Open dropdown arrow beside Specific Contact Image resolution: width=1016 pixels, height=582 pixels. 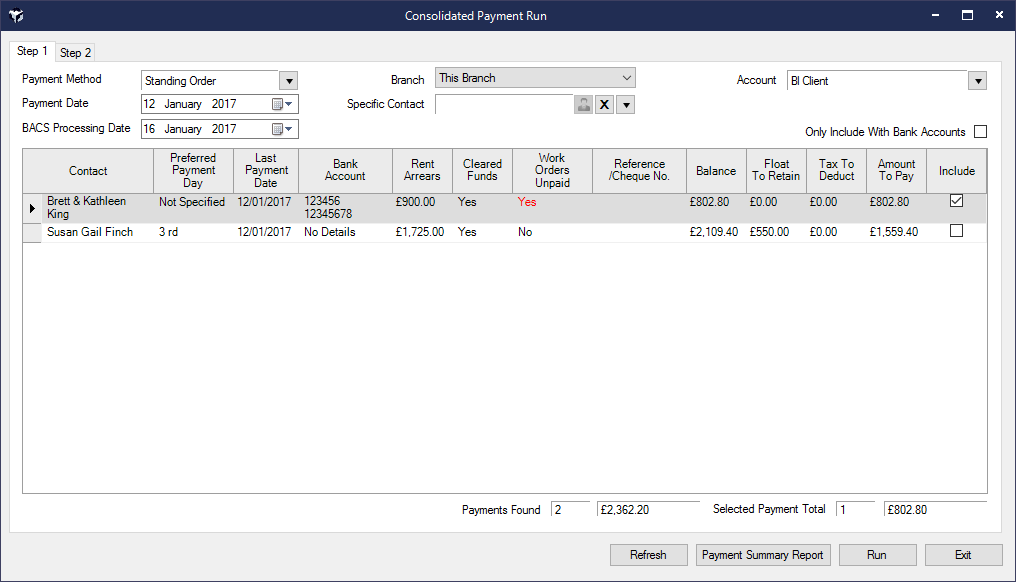[x=626, y=105]
